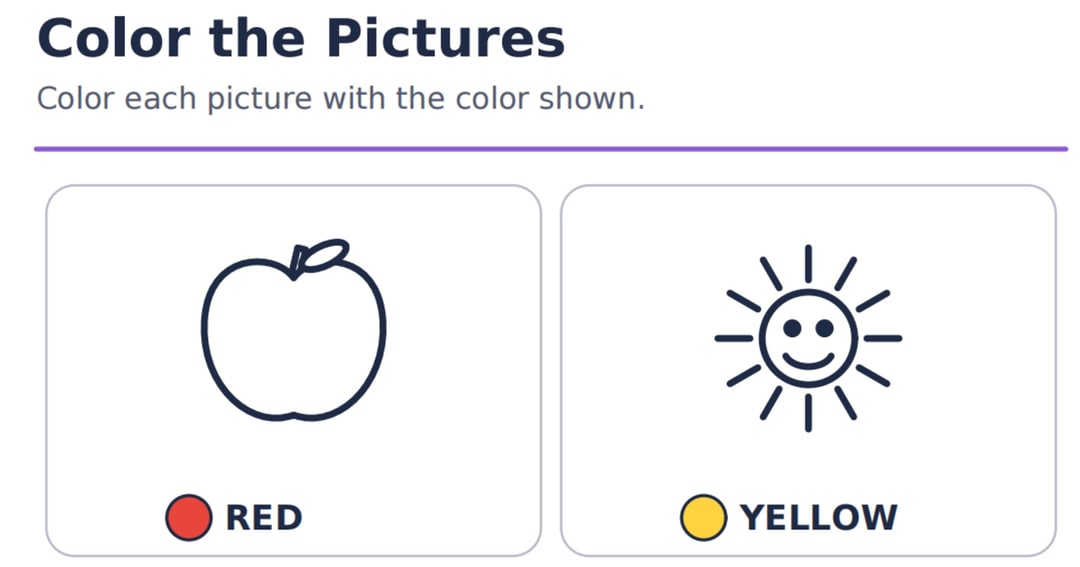Screen dimensions: 1080x567
Task: Click the Color the Pictures heading
Action: point(301,38)
